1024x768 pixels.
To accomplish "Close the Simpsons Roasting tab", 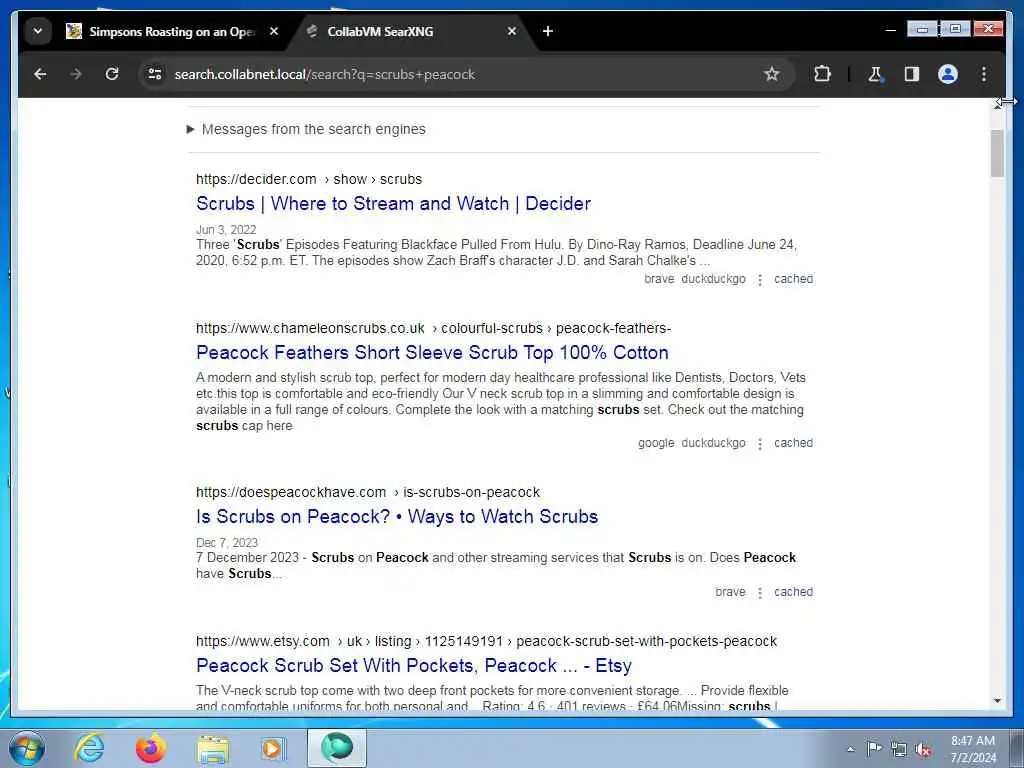I will point(274,31).
